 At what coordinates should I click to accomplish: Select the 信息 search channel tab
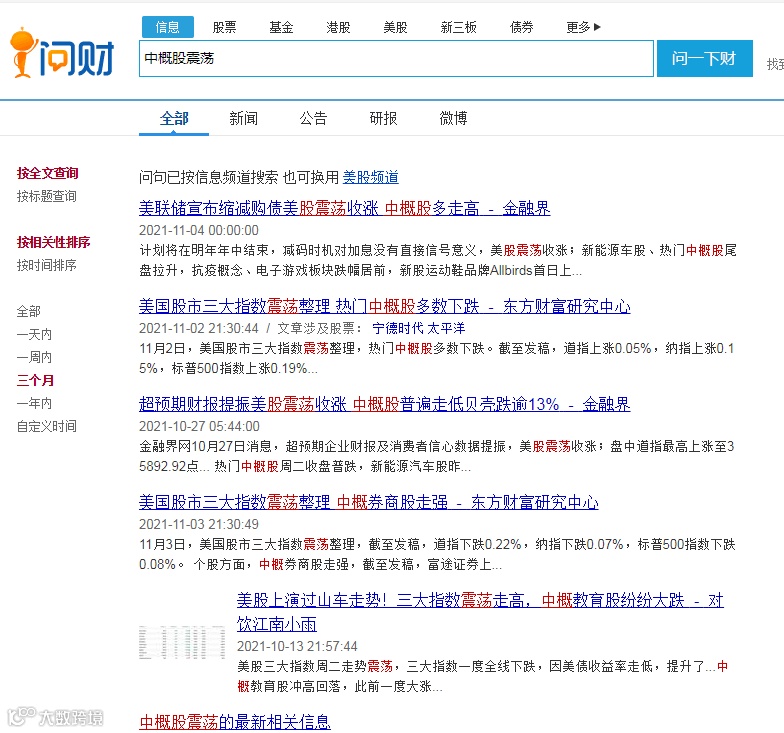click(168, 27)
